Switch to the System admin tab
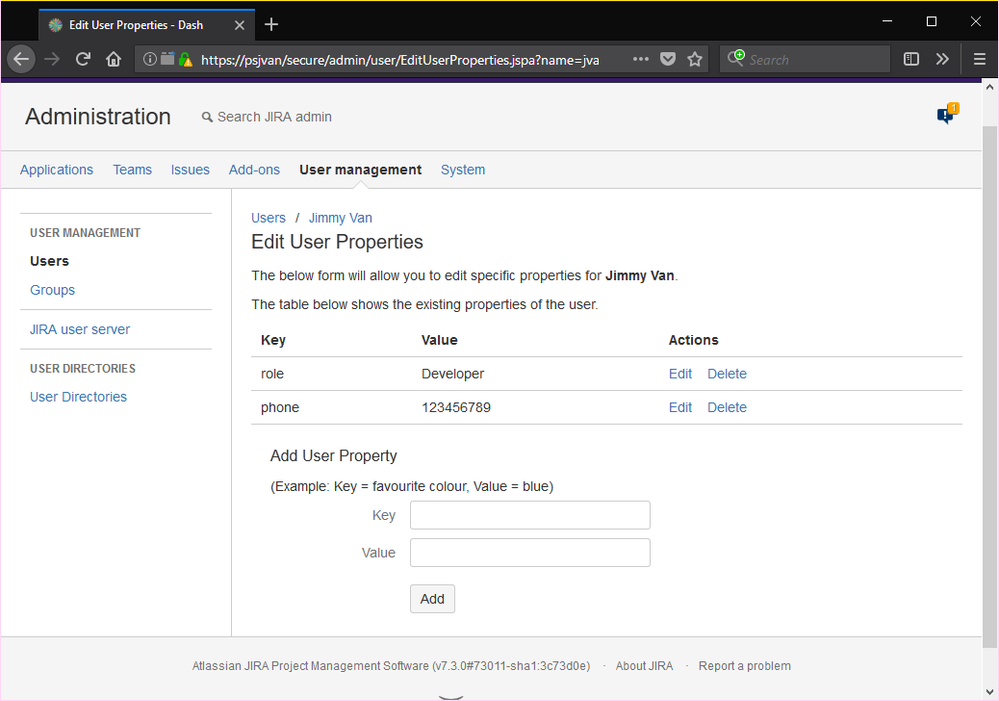The height and width of the screenshot is (701, 999). (463, 170)
